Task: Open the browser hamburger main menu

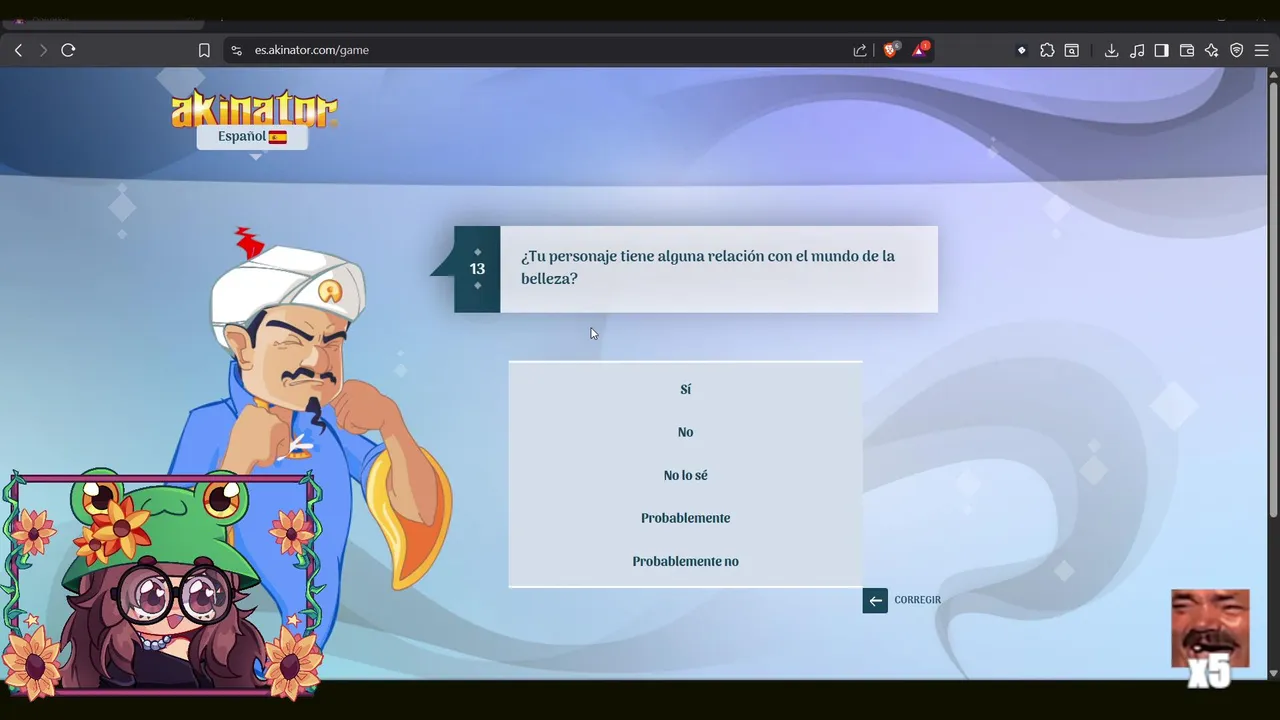Action: click(1261, 50)
